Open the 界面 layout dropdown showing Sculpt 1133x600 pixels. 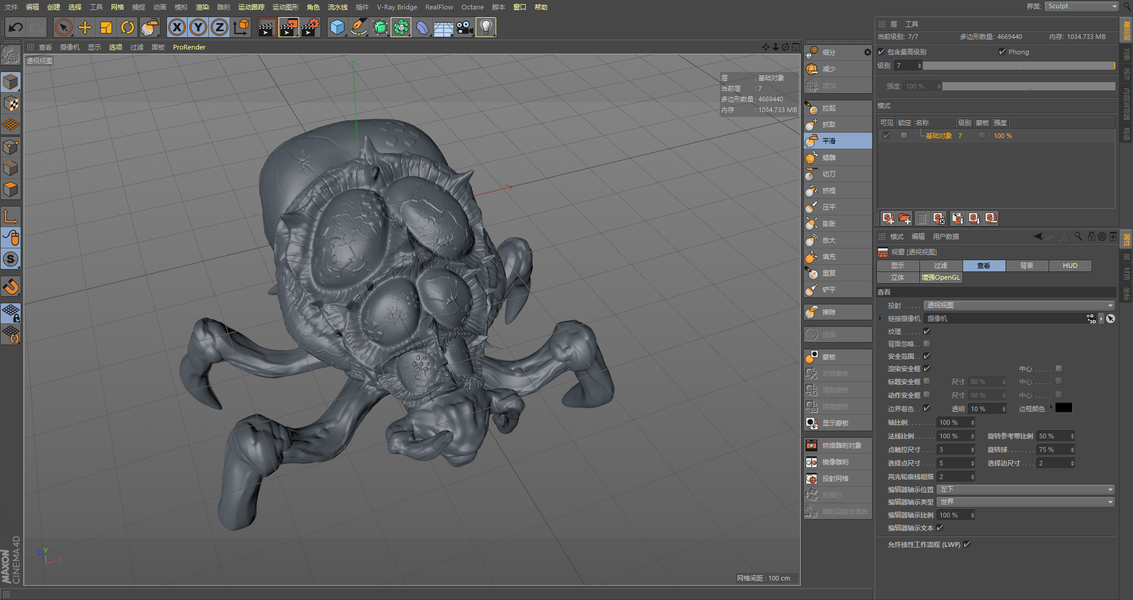coord(1082,6)
